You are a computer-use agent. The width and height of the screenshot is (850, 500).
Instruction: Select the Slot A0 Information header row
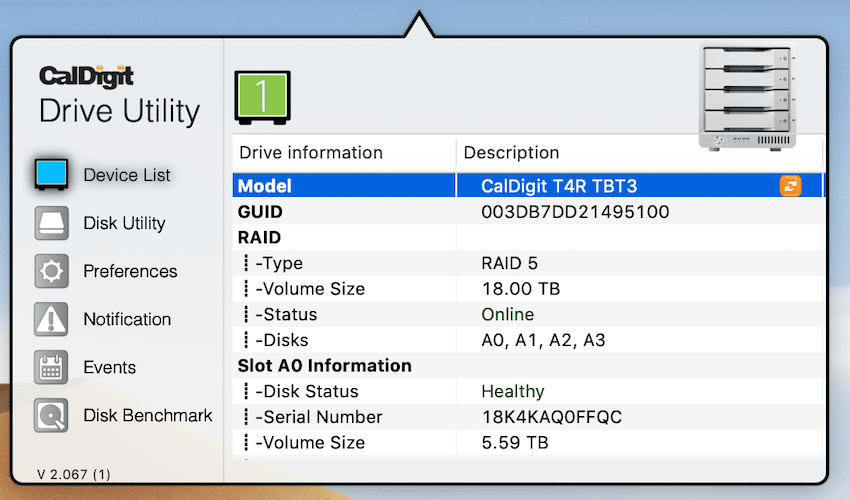529,366
